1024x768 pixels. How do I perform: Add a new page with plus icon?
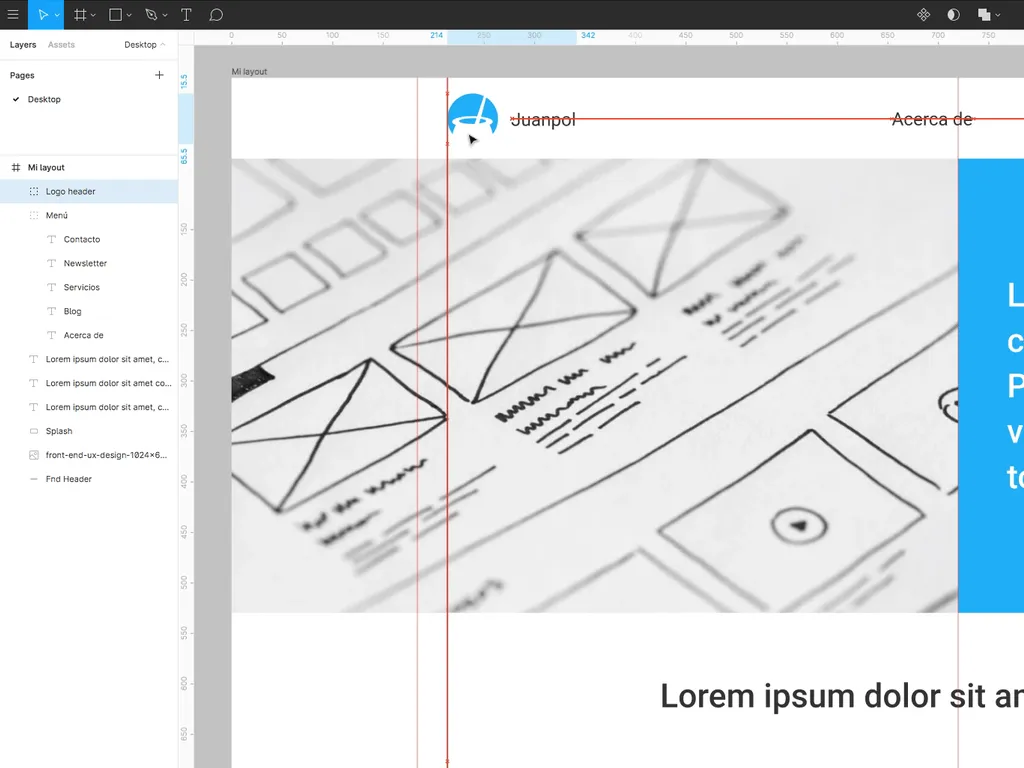click(x=159, y=75)
